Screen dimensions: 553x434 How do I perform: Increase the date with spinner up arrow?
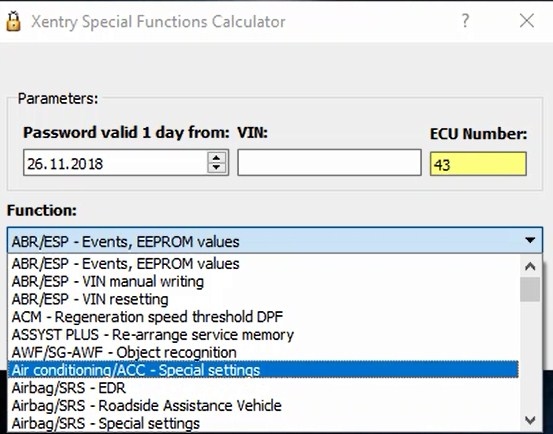coord(216,157)
